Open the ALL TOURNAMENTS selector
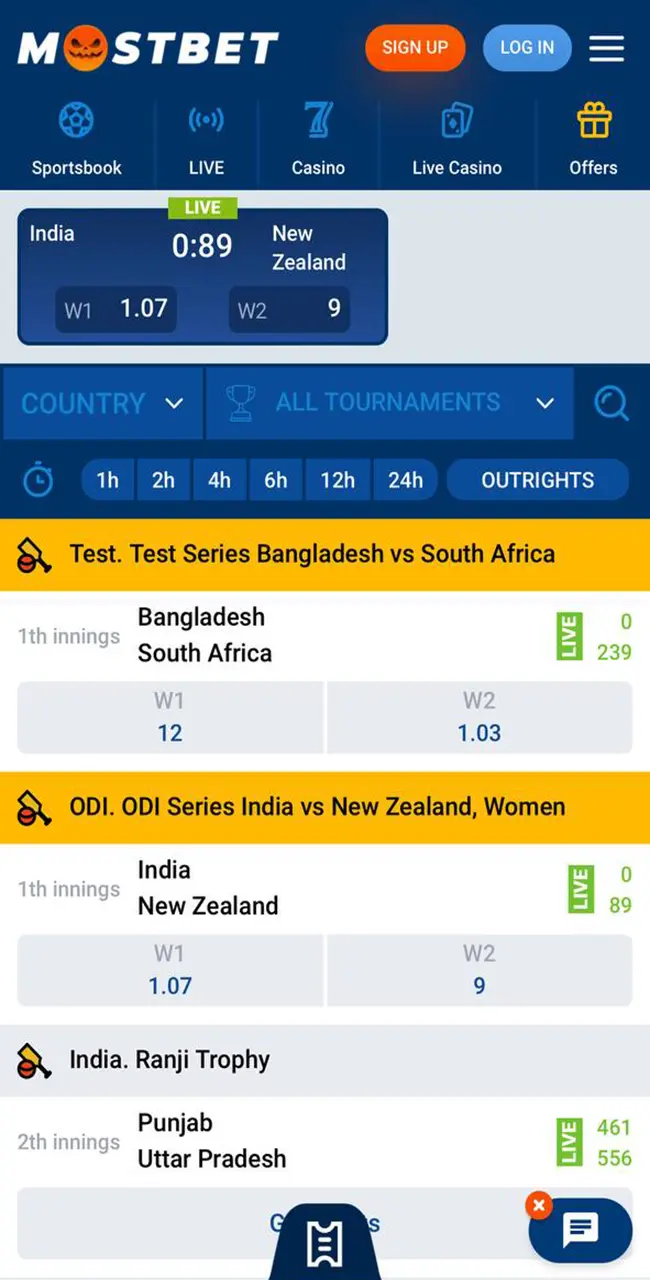 pos(389,403)
